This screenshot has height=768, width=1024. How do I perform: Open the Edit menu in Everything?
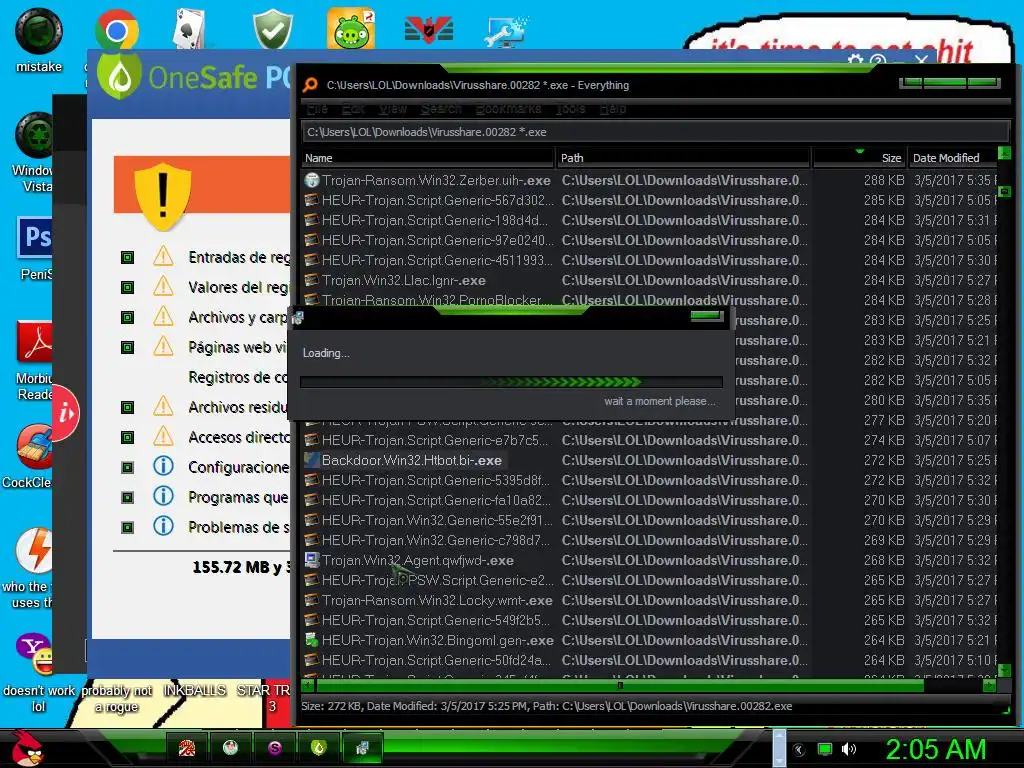click(x=353, y=108)
